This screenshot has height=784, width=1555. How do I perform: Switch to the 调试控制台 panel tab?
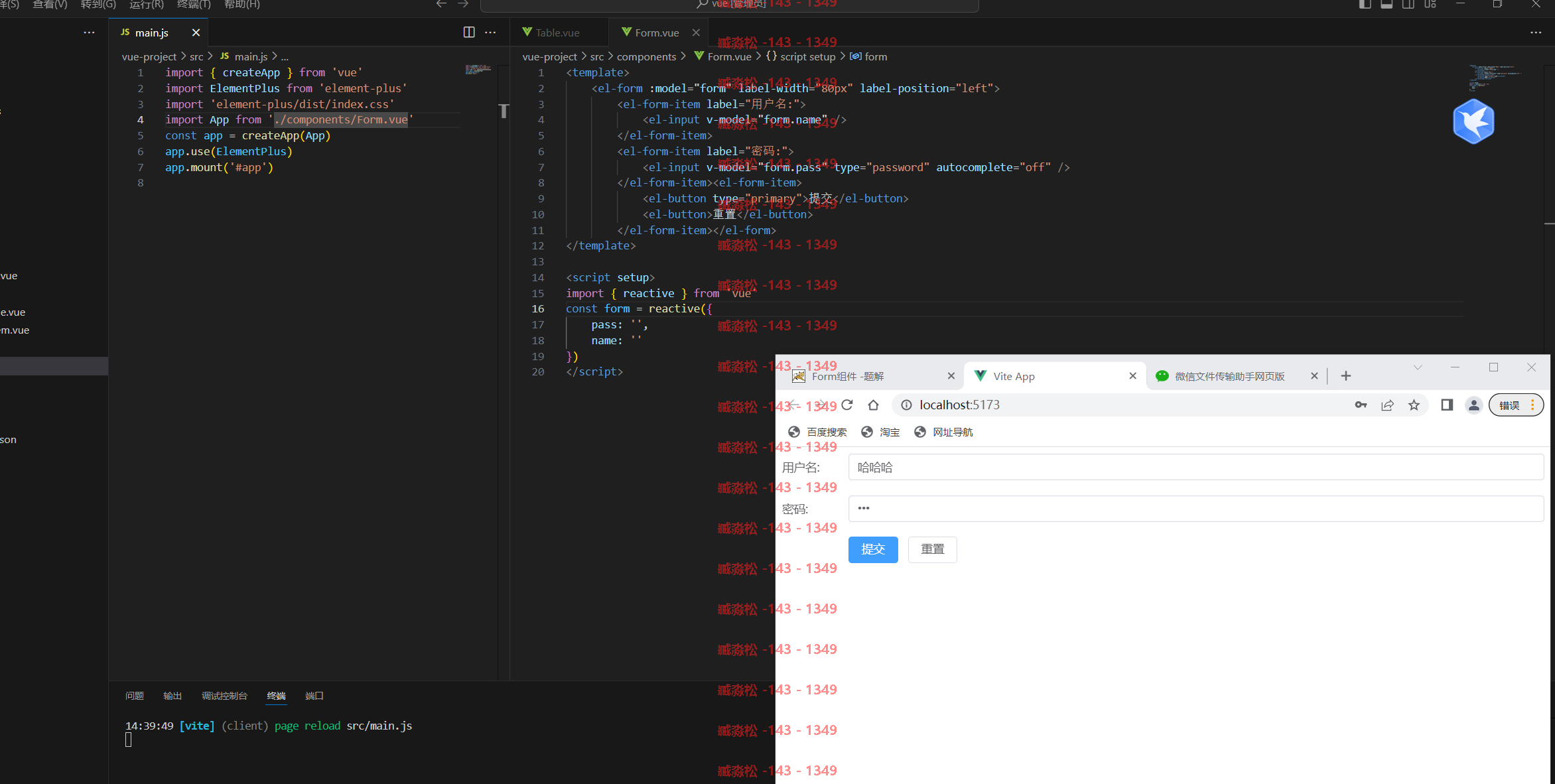(x=224, y=696)
